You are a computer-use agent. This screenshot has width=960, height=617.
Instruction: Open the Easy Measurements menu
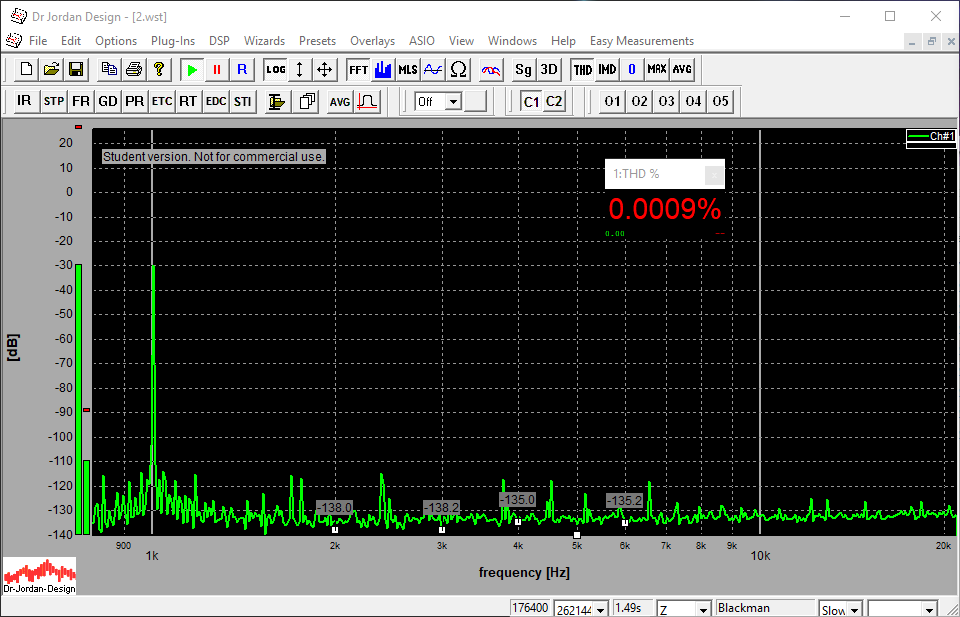(642, 41)
